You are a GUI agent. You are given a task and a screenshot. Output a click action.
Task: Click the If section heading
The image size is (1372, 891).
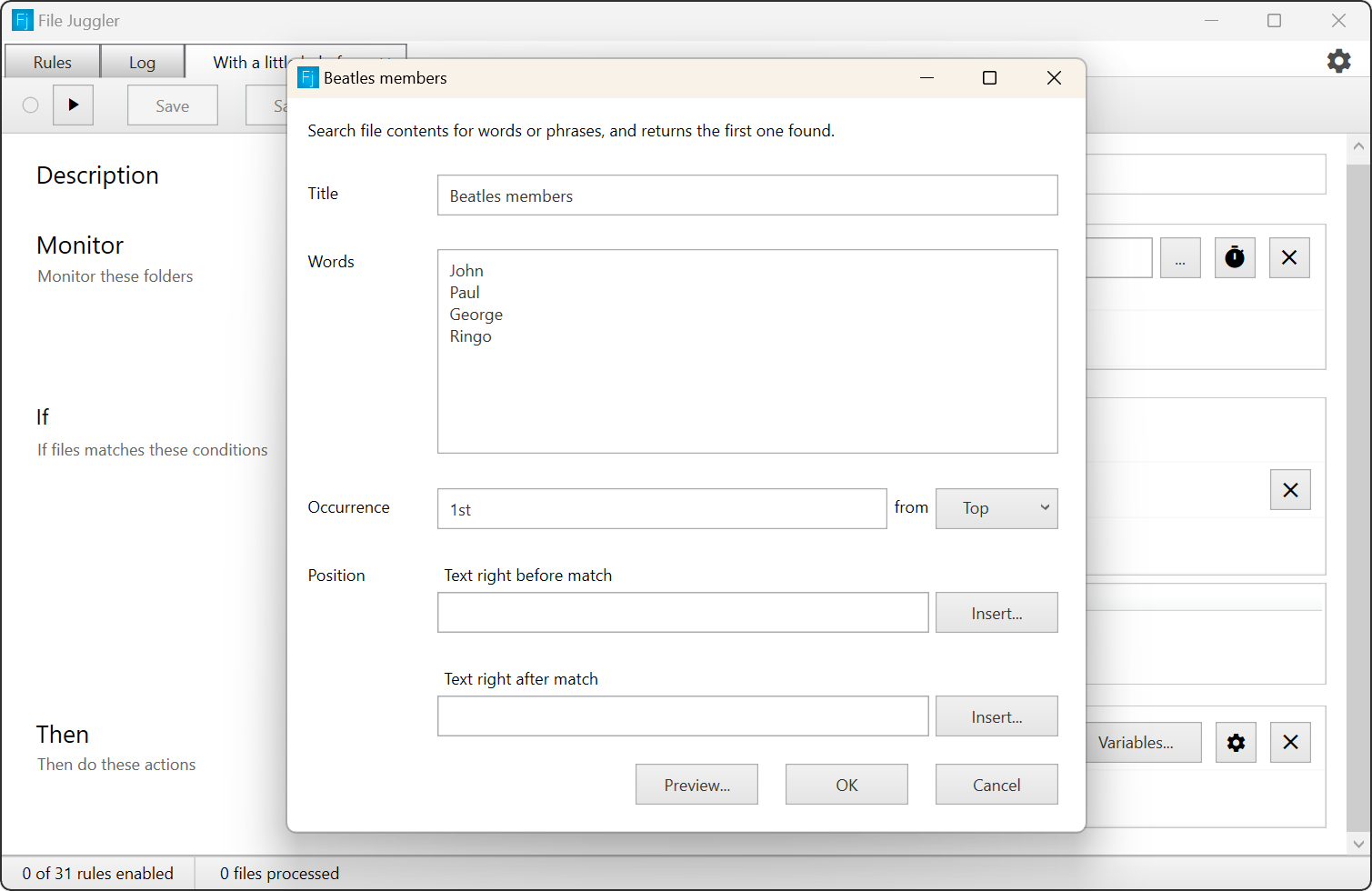click(x=43, y=417)
